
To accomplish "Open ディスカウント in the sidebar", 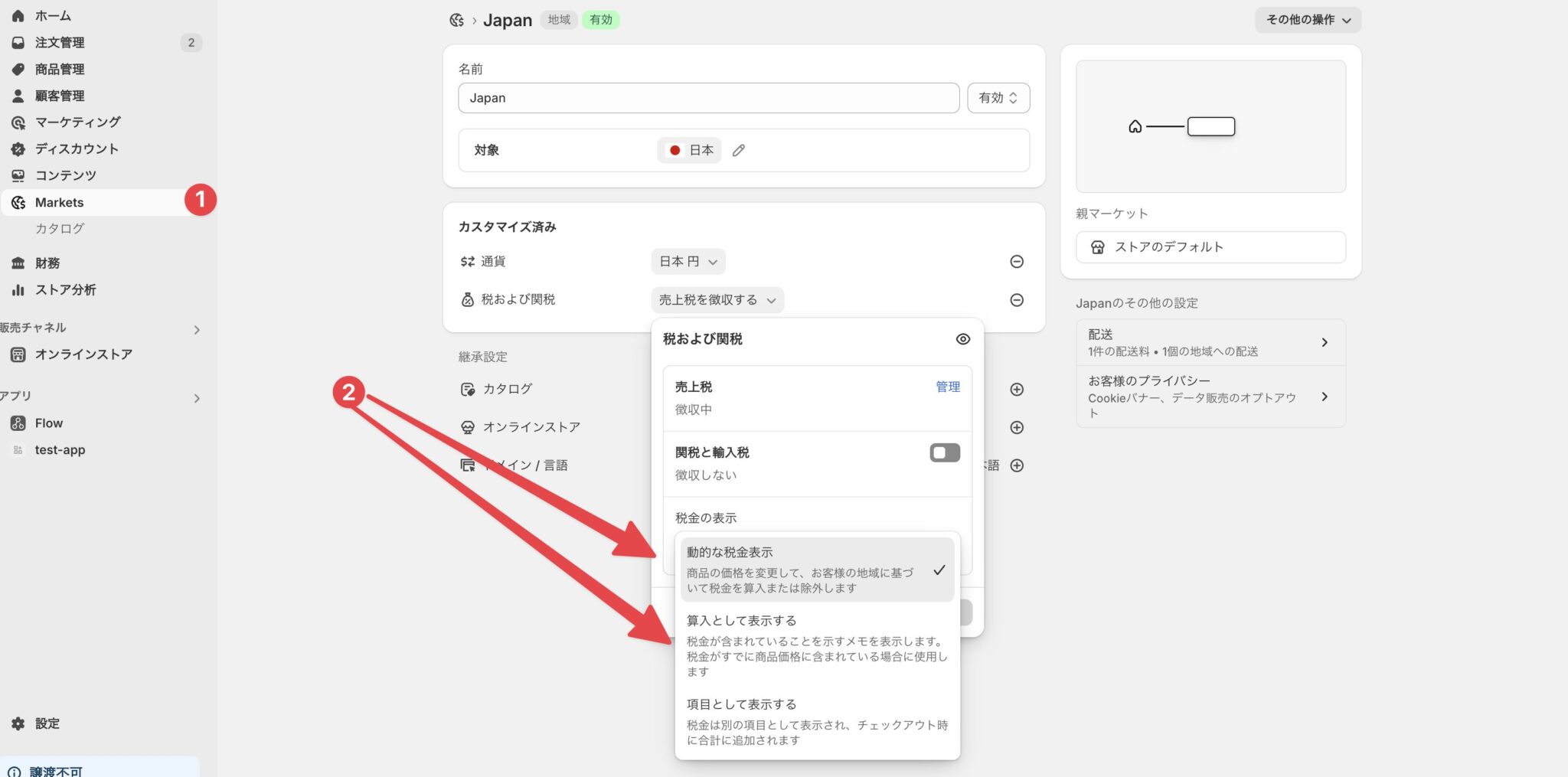I will pos(76,149).
